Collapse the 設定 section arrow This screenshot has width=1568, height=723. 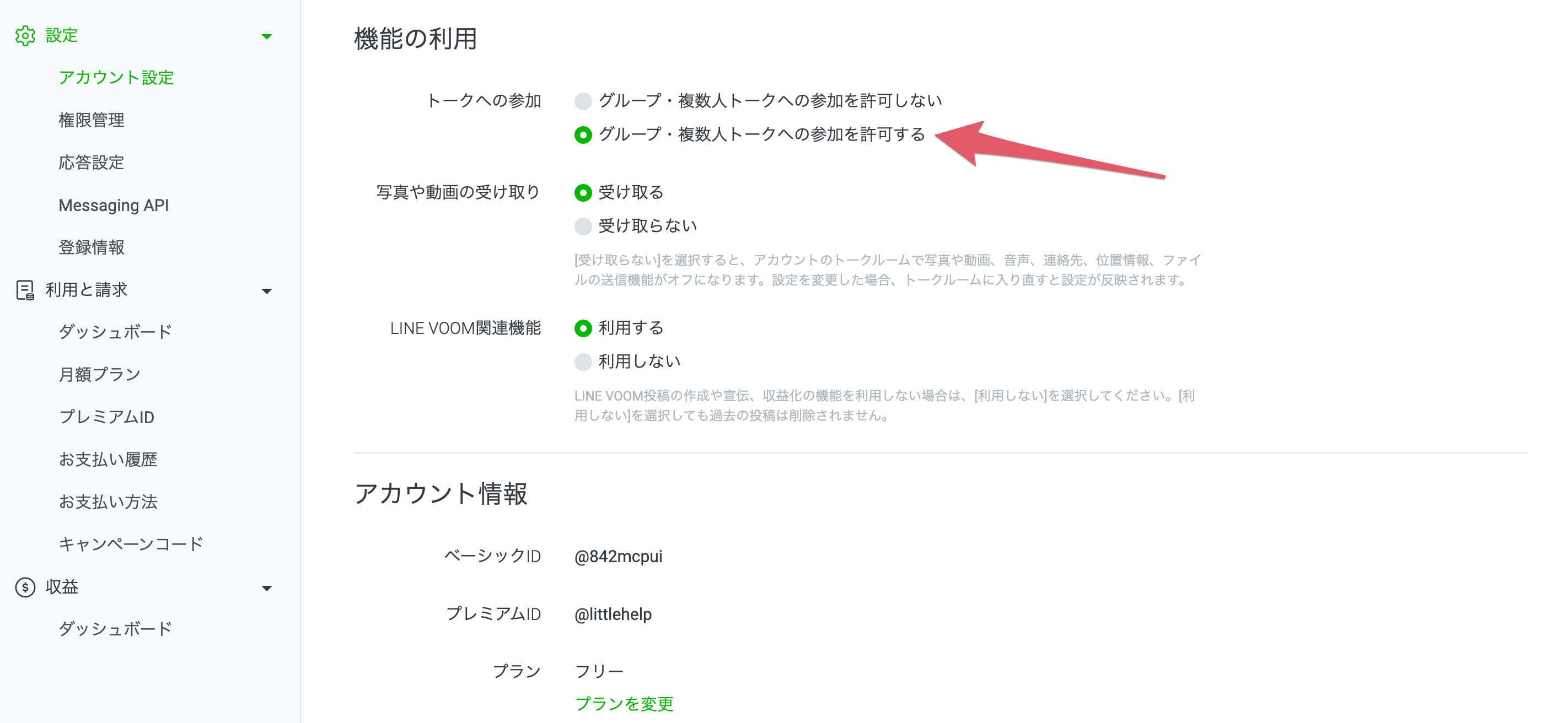click(x=267, y=36)
